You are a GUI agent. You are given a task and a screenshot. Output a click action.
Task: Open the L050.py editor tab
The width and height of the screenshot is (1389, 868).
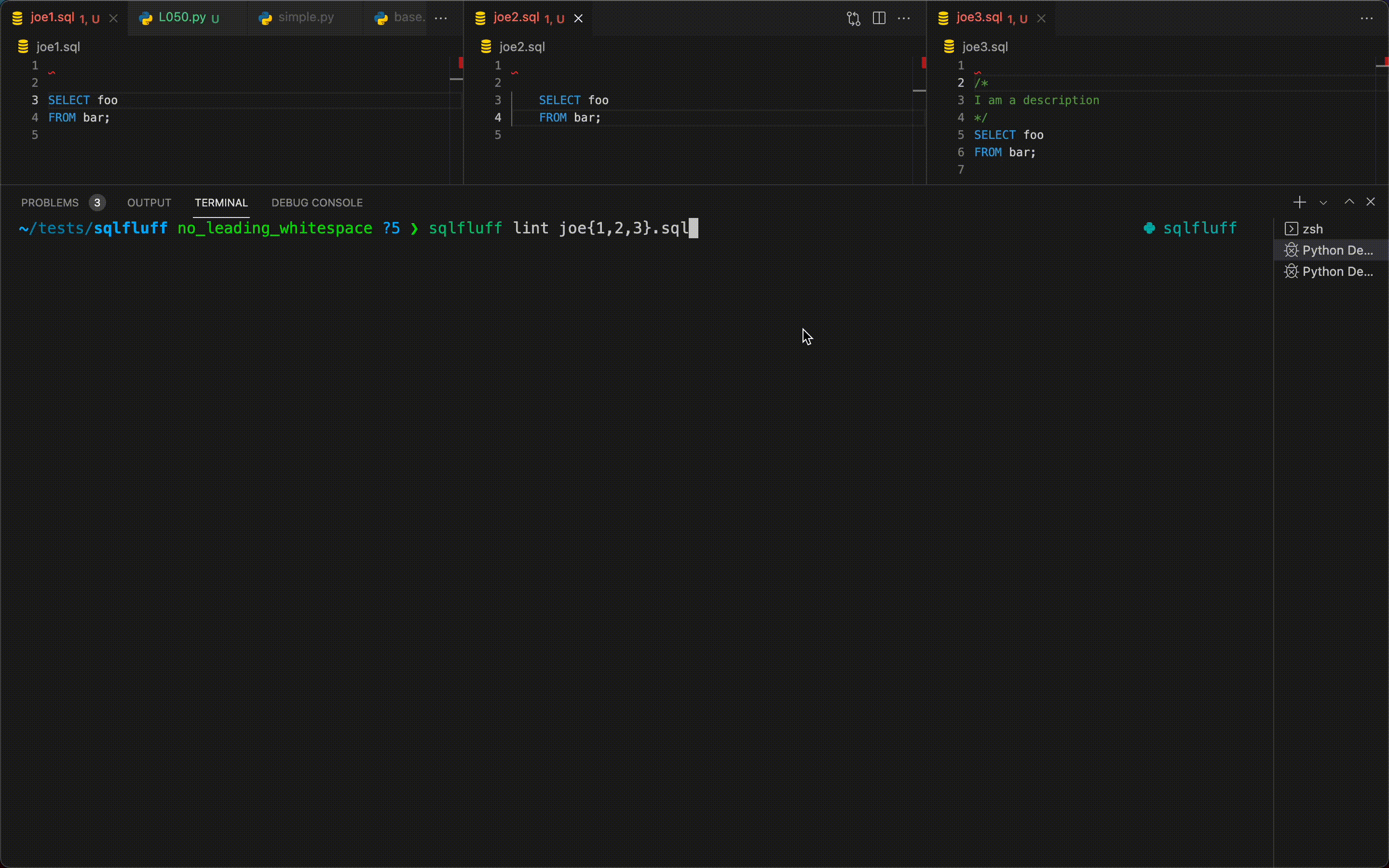182,18
